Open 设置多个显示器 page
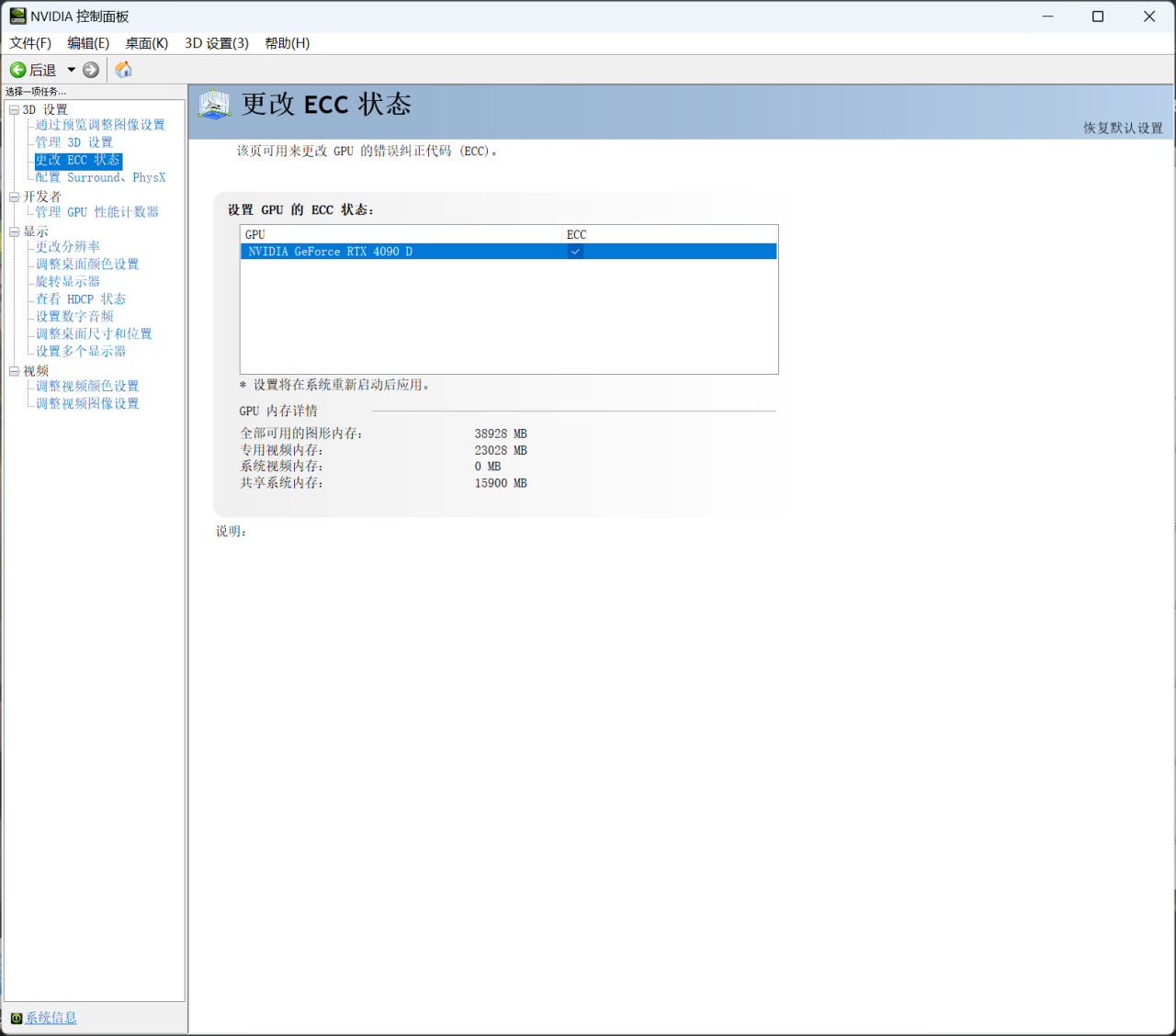Image resolution: width=1176 pixels, height=1036 pixels. coord(81,352)
